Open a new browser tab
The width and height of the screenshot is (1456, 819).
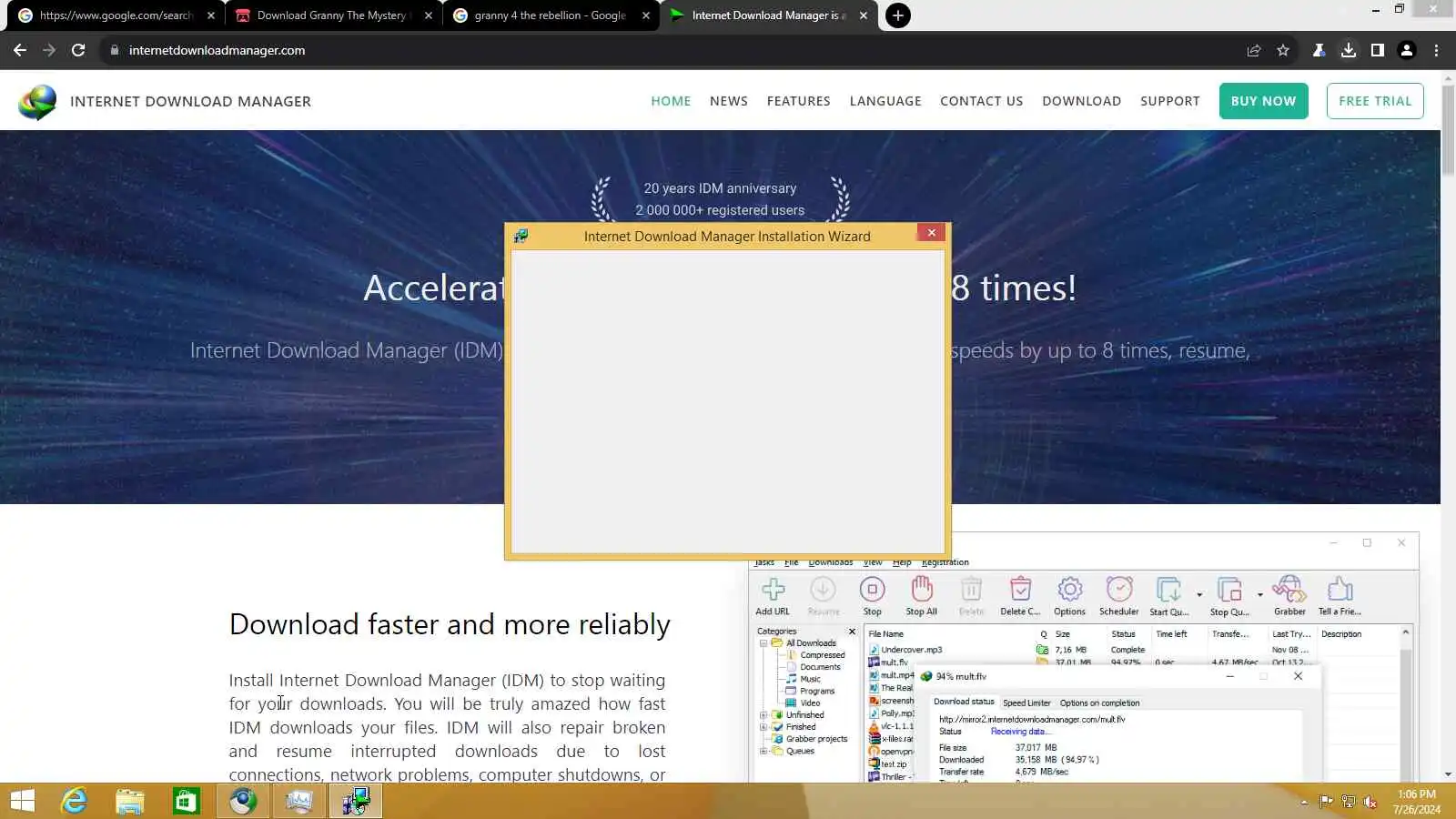(898, 15)
